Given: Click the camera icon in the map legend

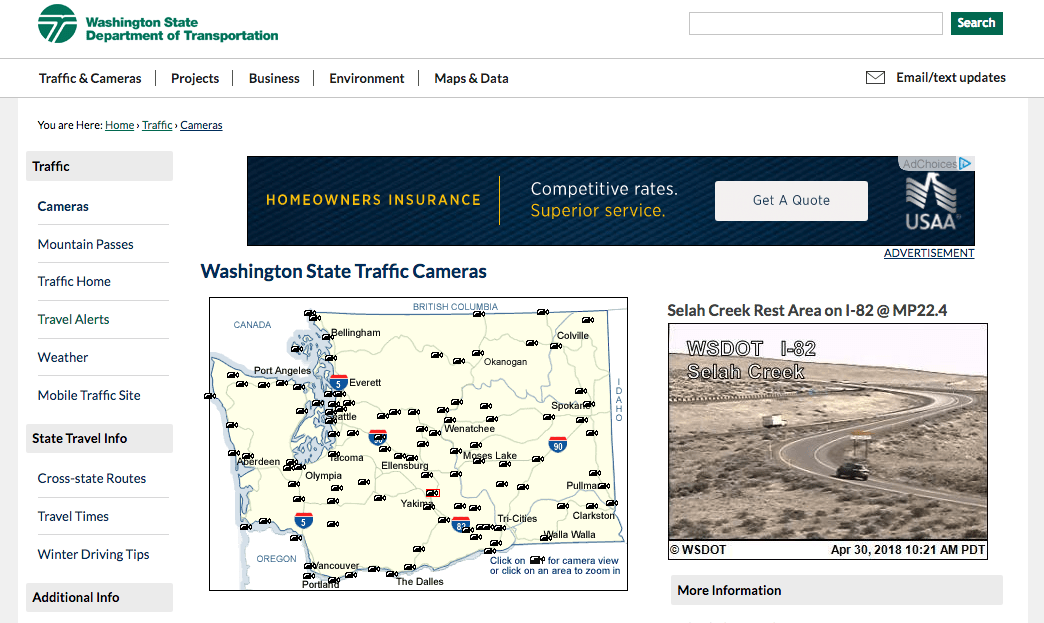Looking at the screenshot, I should click(536, 561).
